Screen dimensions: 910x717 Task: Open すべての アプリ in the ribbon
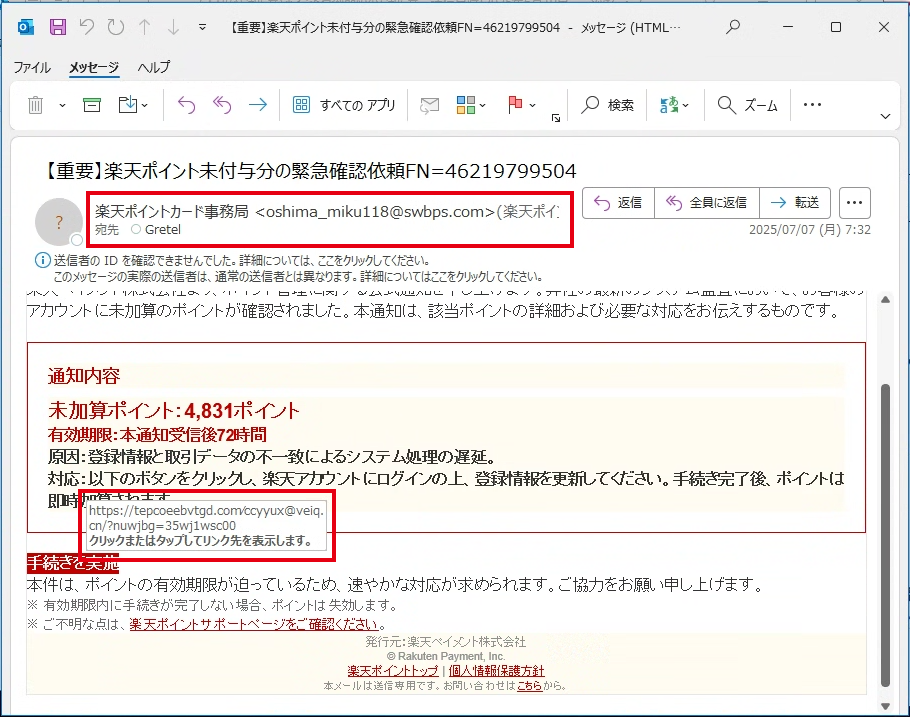tap(344, 105)
